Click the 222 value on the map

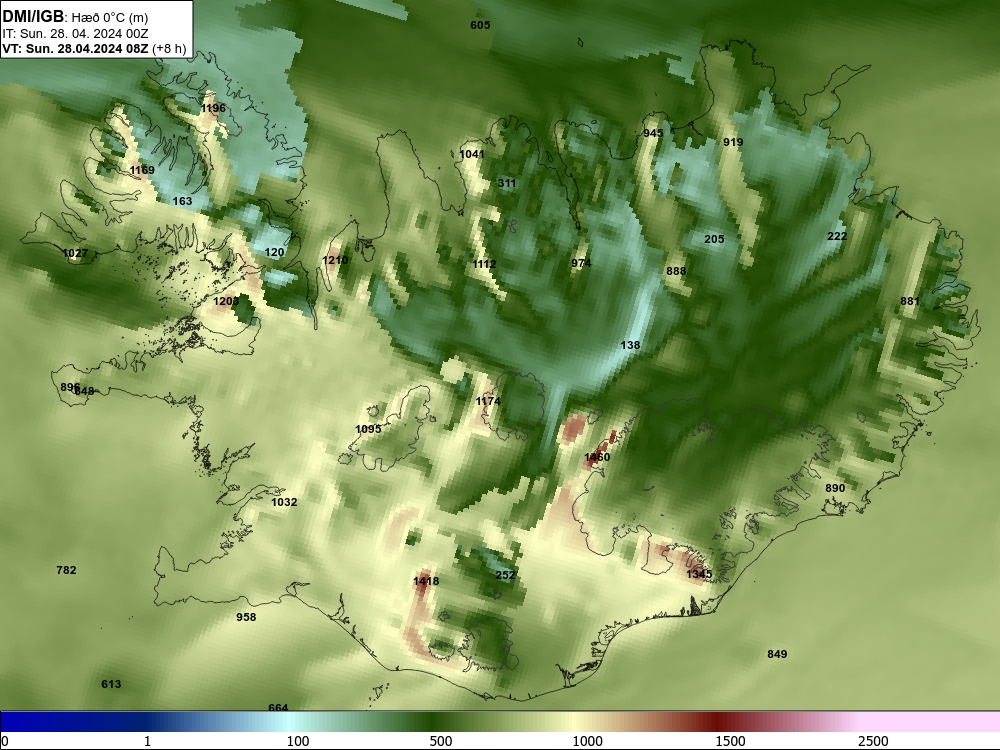pos(837,236)
